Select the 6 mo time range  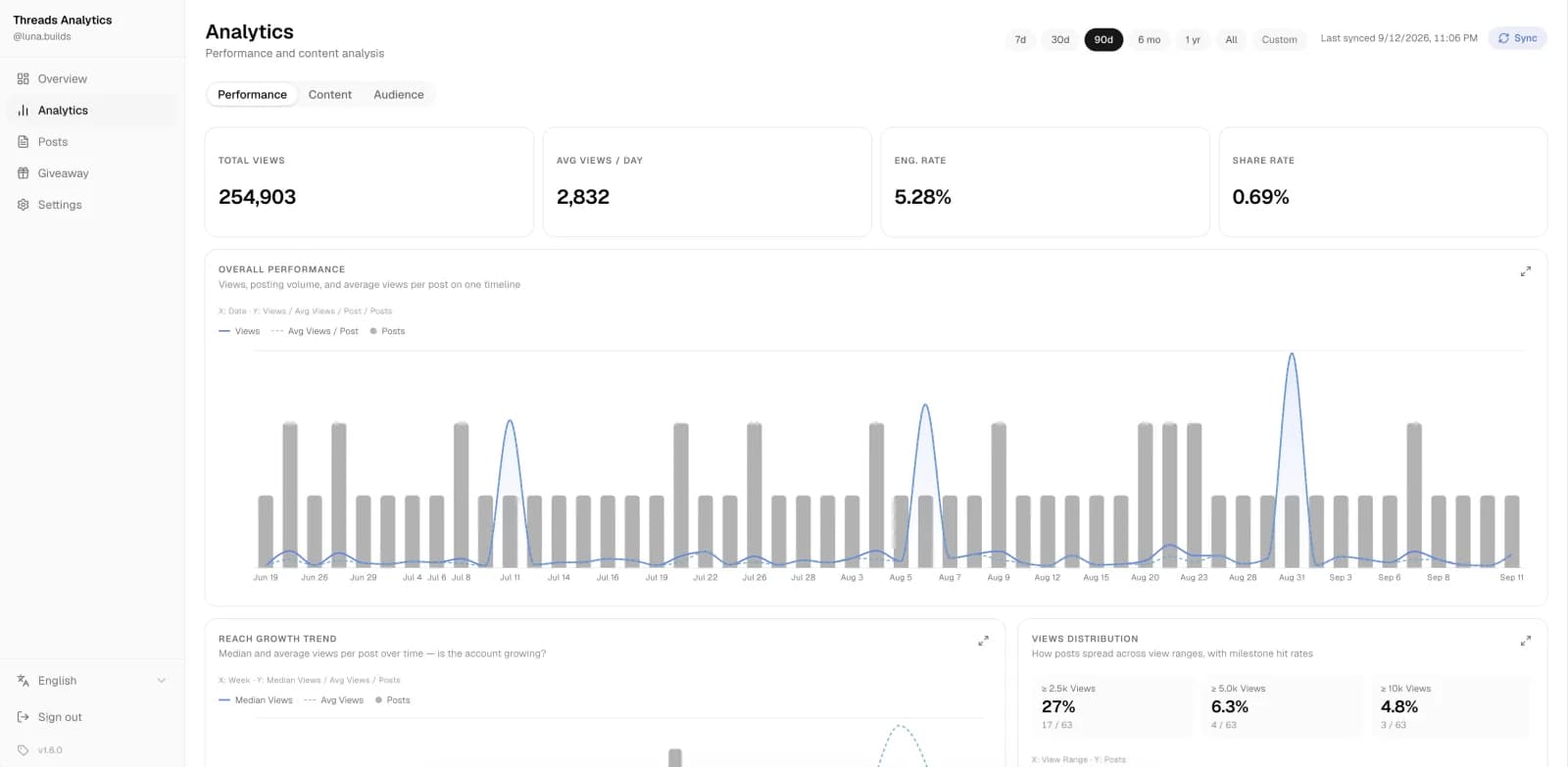(x=1149, y=39)
